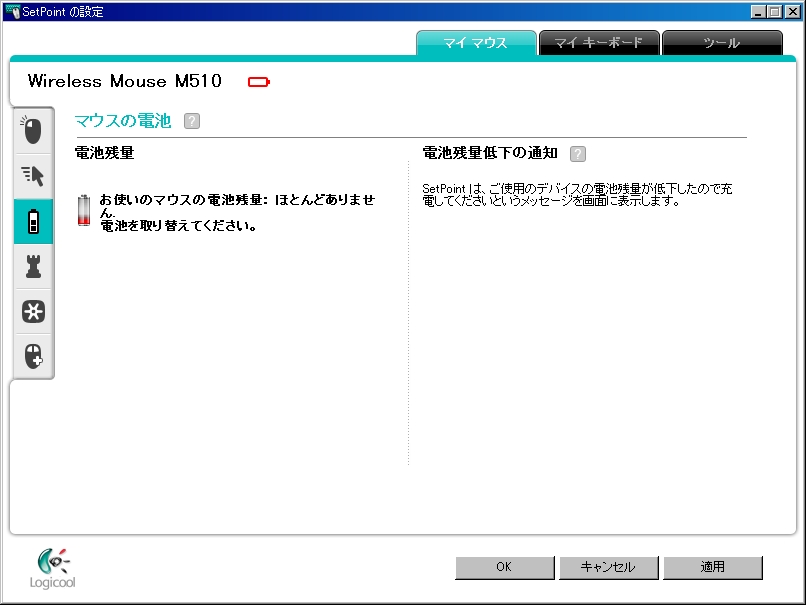
Task: Click the 電池残量低下の通知 heading text
Action: [x=490, y=153]
